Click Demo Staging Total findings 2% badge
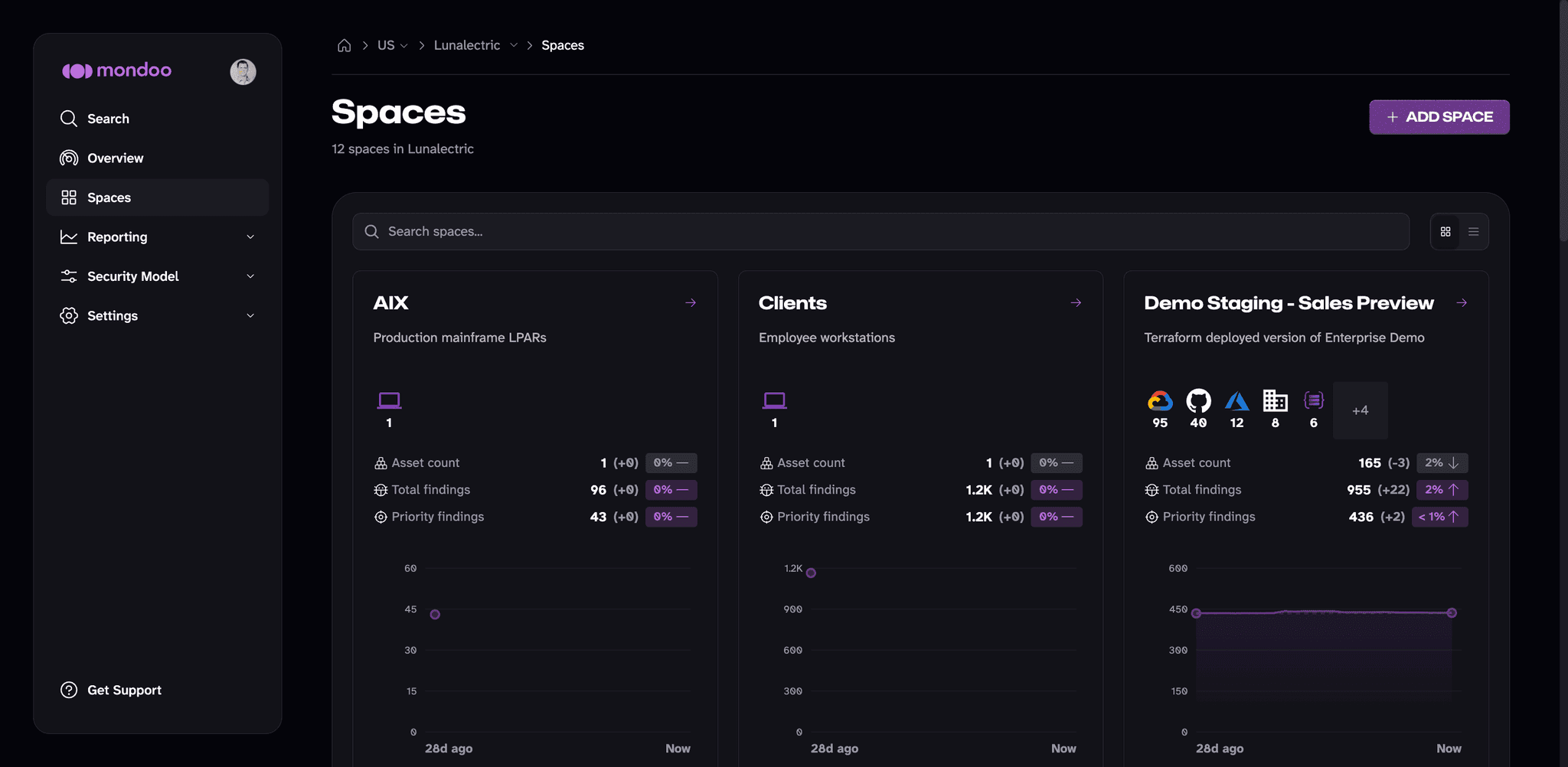Image resolution: width=1568 pixels, height=767 pixels. click(1442, 490)
